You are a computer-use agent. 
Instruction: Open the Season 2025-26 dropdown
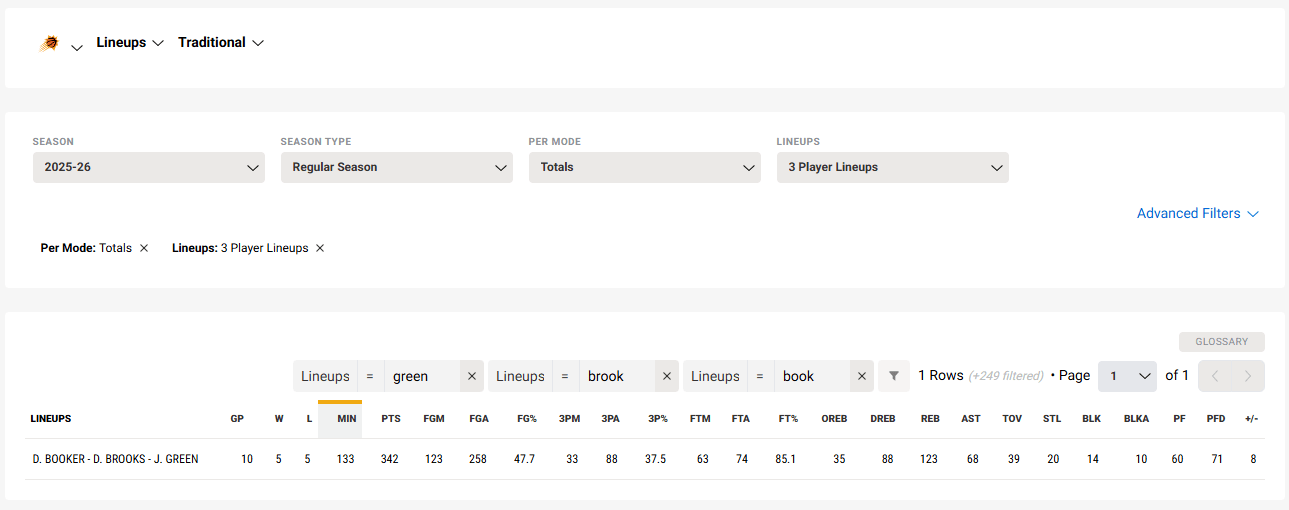[x=148, y=168]
